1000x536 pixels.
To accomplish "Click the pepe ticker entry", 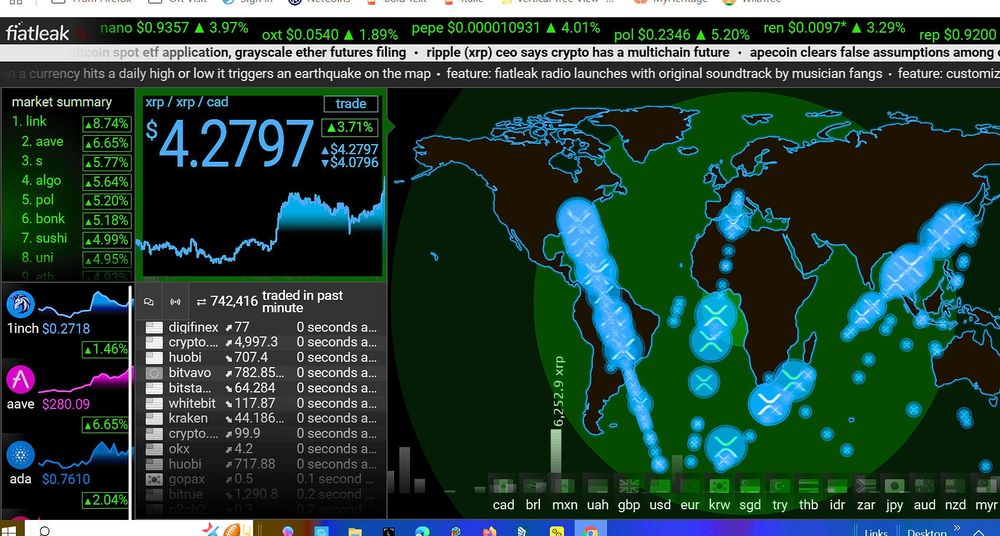I will tap(506, 28).
